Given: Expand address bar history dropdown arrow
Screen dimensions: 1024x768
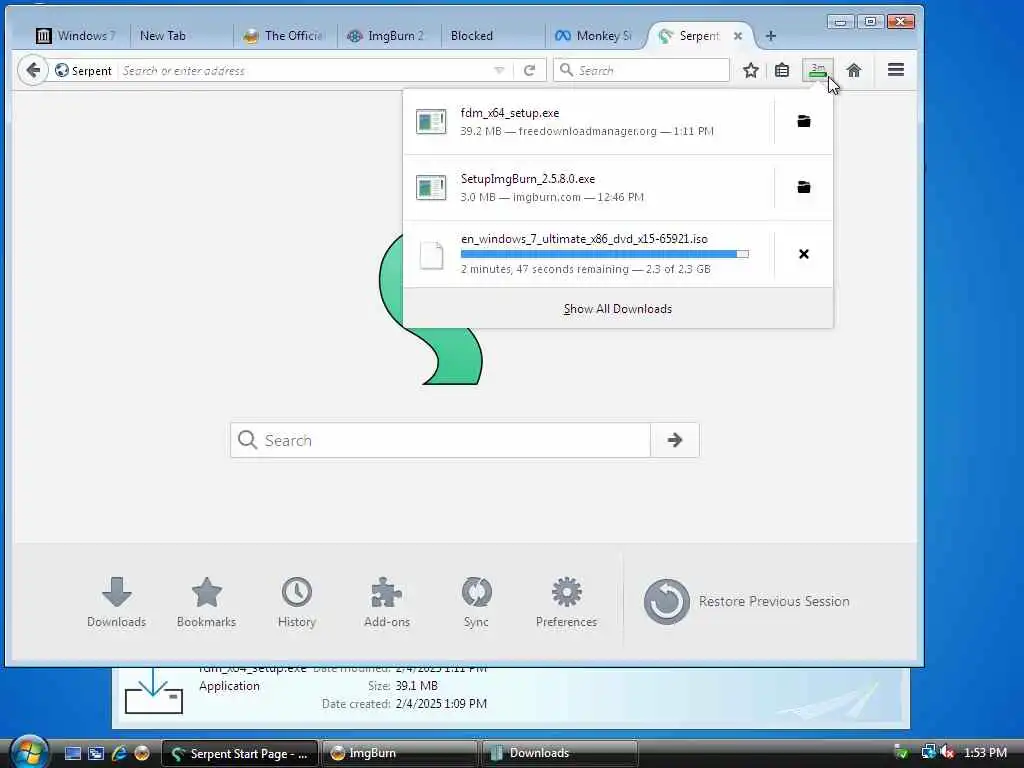Looking at the screenshot, I should pyautogui.click(x=499, y=71).
